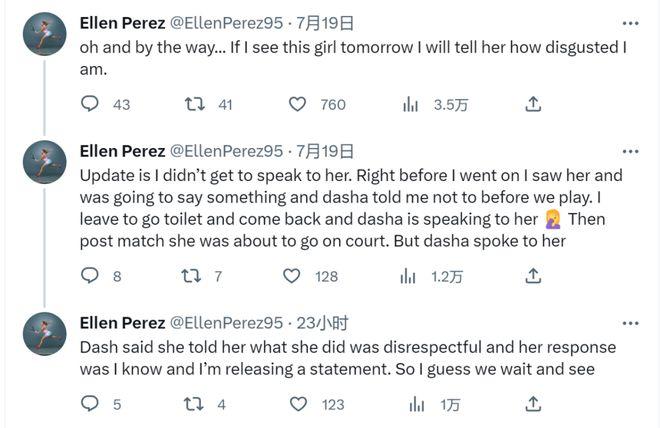This screenshot has width=660, height=428.
Task: View analytics showing 3.5万 views
Action: [410, 104]
